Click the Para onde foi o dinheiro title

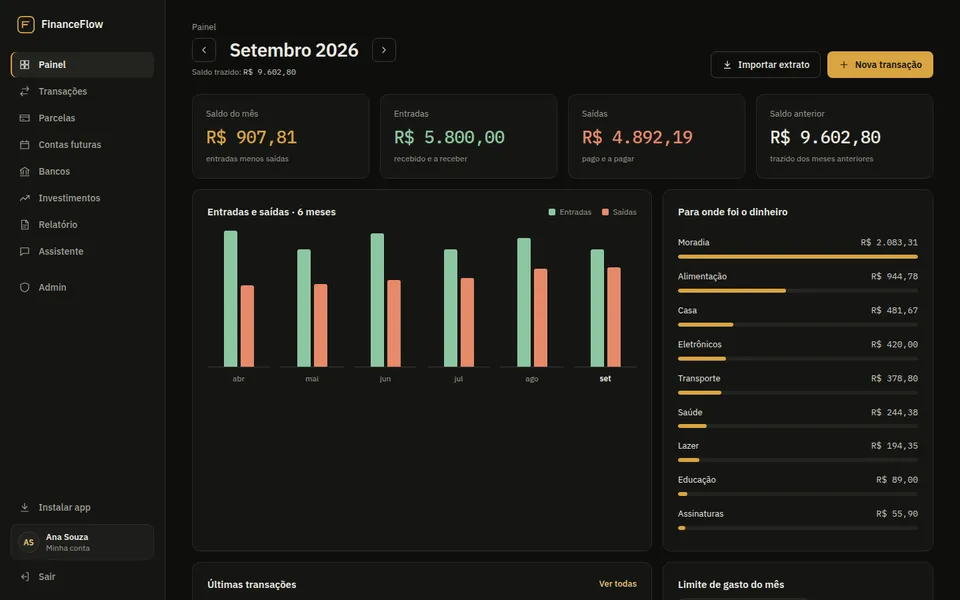point(733,212)
